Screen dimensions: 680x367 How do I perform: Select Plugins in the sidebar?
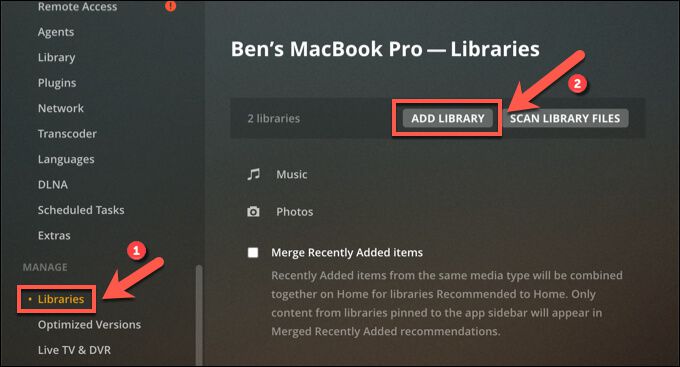coord(57,83)
